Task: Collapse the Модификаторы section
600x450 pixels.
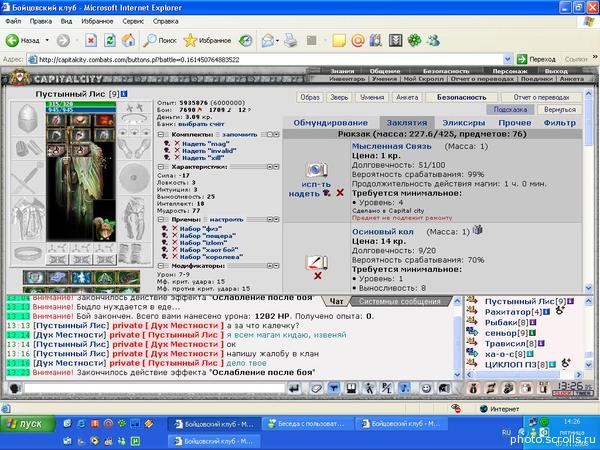Action: 161,266
